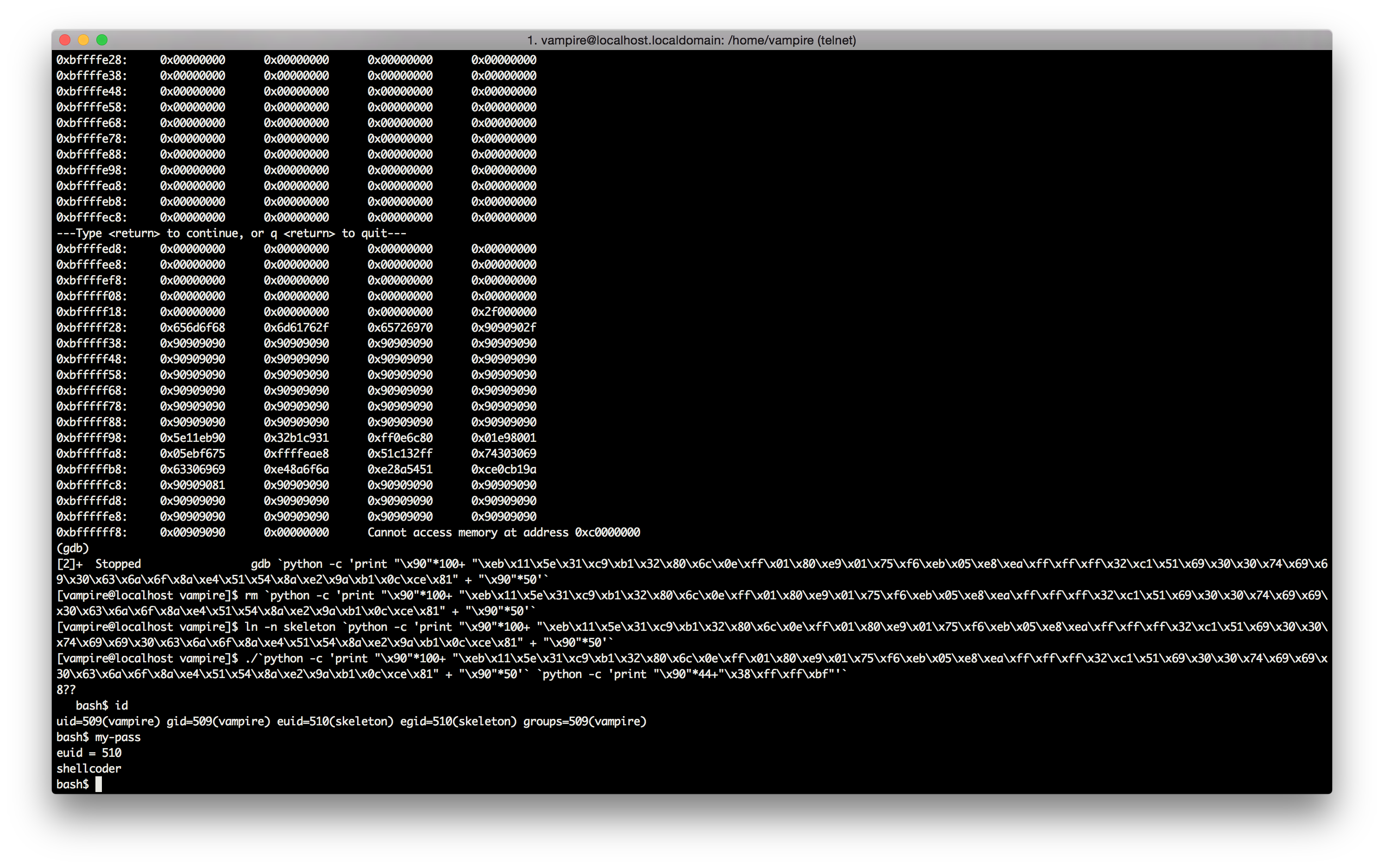Image resolution: width=1384 pixels, height=868 pixels.
Task: Click the '[2]+ Stopped' job status text
Action: 99,564
